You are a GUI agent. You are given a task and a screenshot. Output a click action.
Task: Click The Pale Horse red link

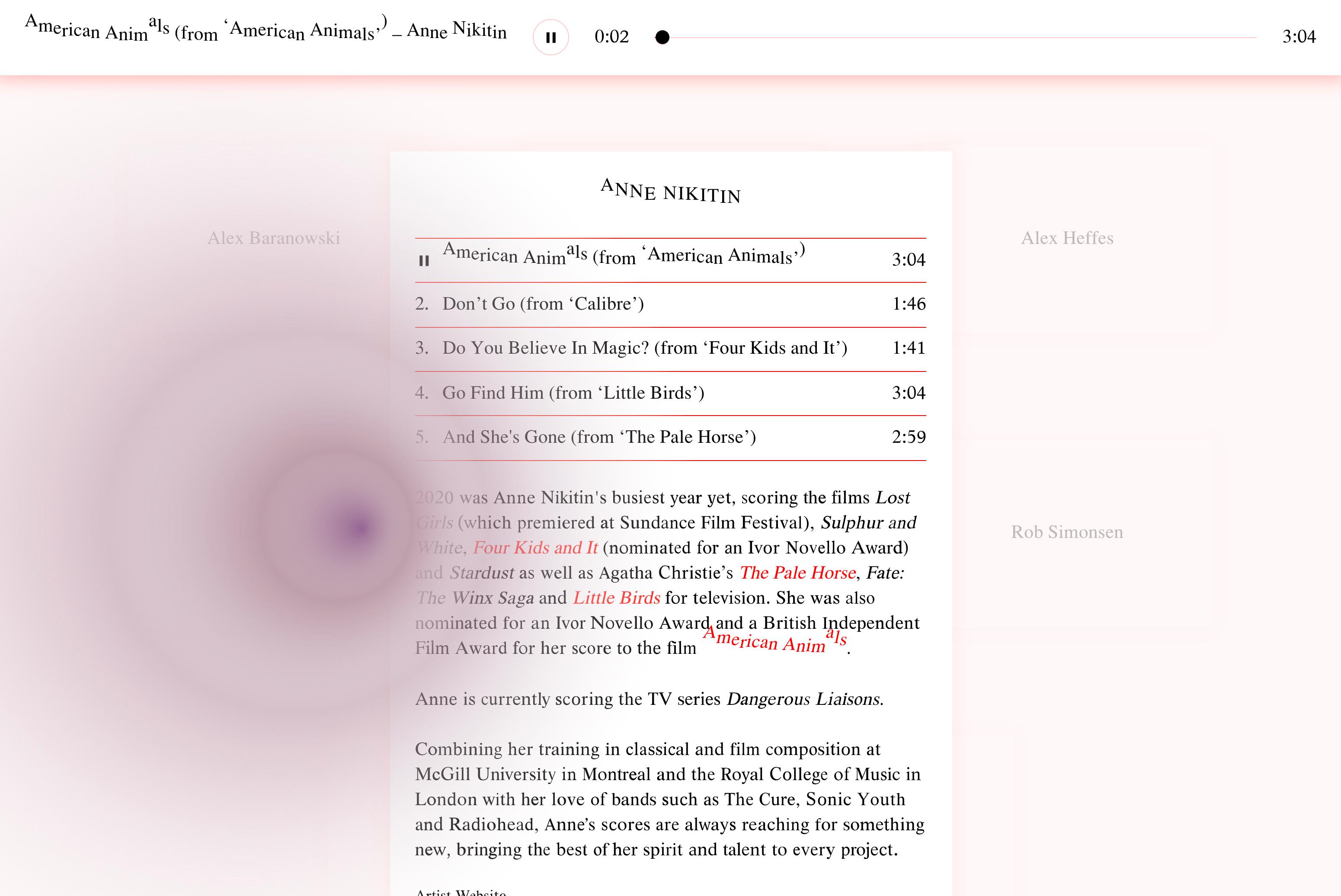797,573
